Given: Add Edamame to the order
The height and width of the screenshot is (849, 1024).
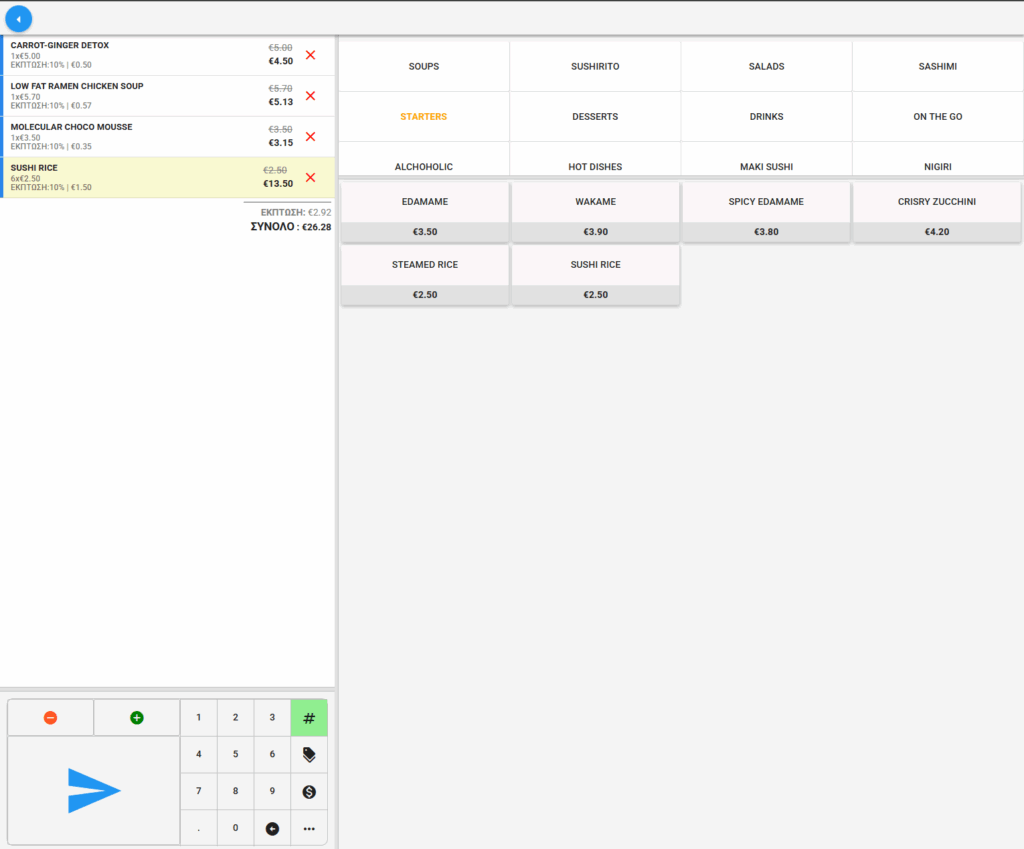Looking at the screenshot, I should [x=425, y=211].
